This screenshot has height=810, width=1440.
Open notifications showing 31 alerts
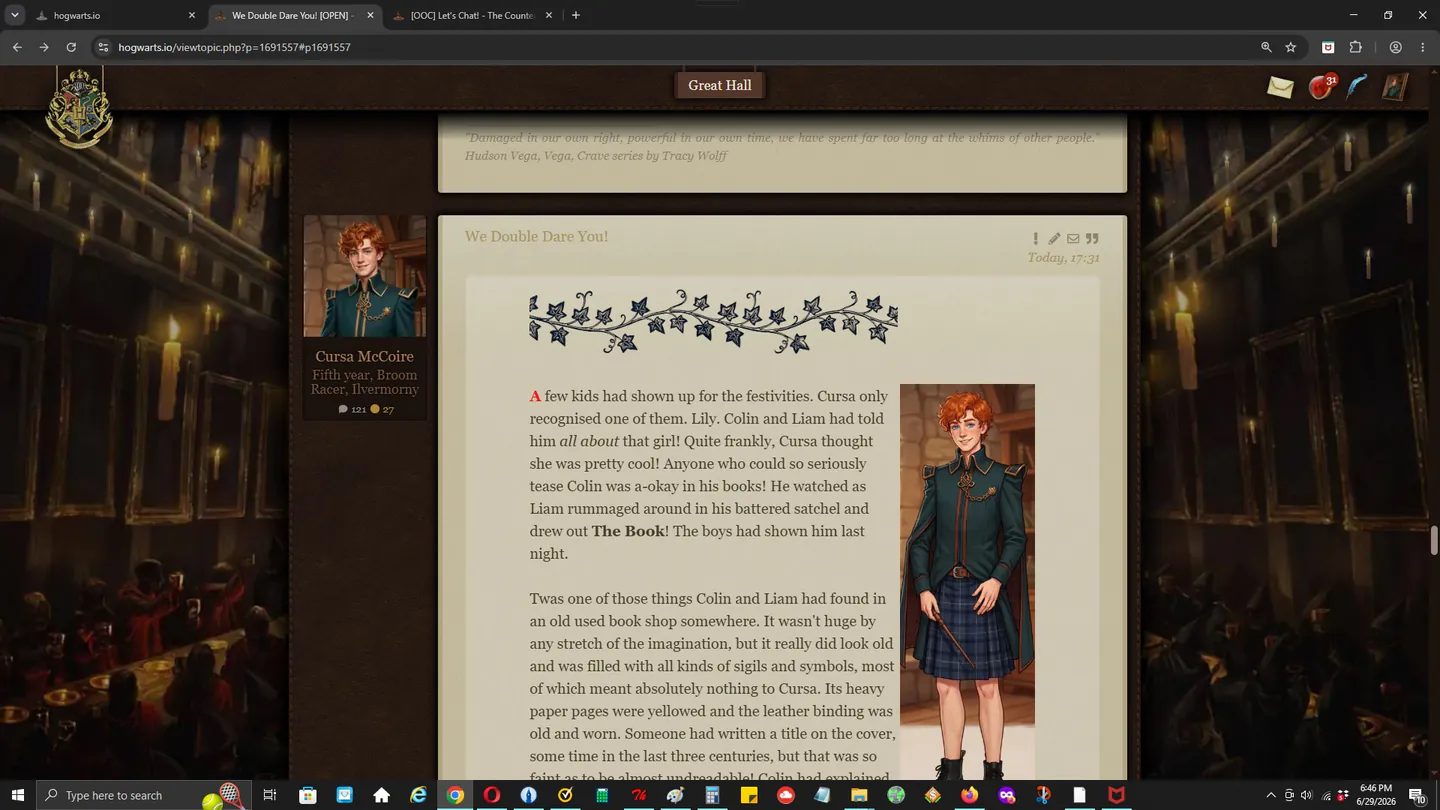click(1322, 87)
